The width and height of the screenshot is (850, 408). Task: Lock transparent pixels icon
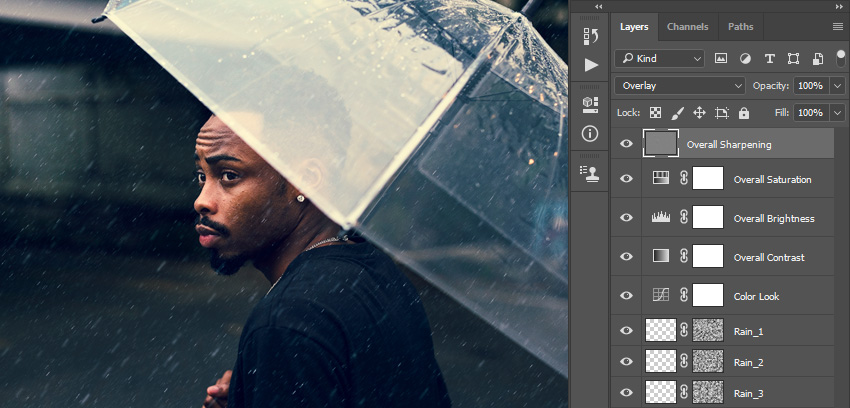click(655, 113)
